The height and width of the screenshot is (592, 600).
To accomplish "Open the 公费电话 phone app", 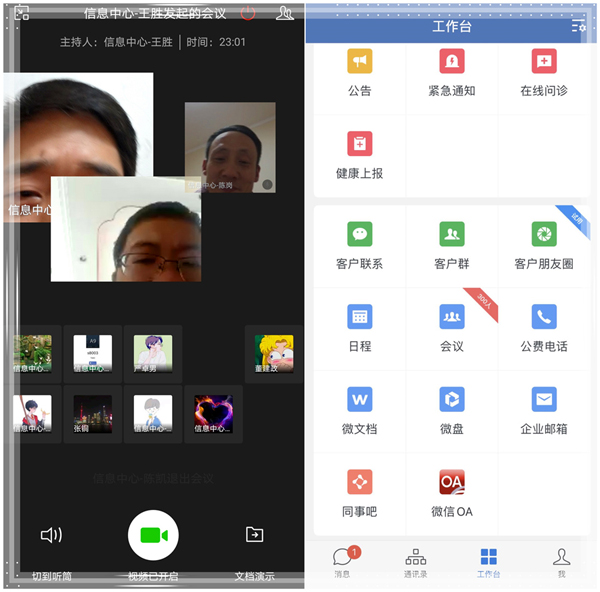I will click(x=544, y=328).
